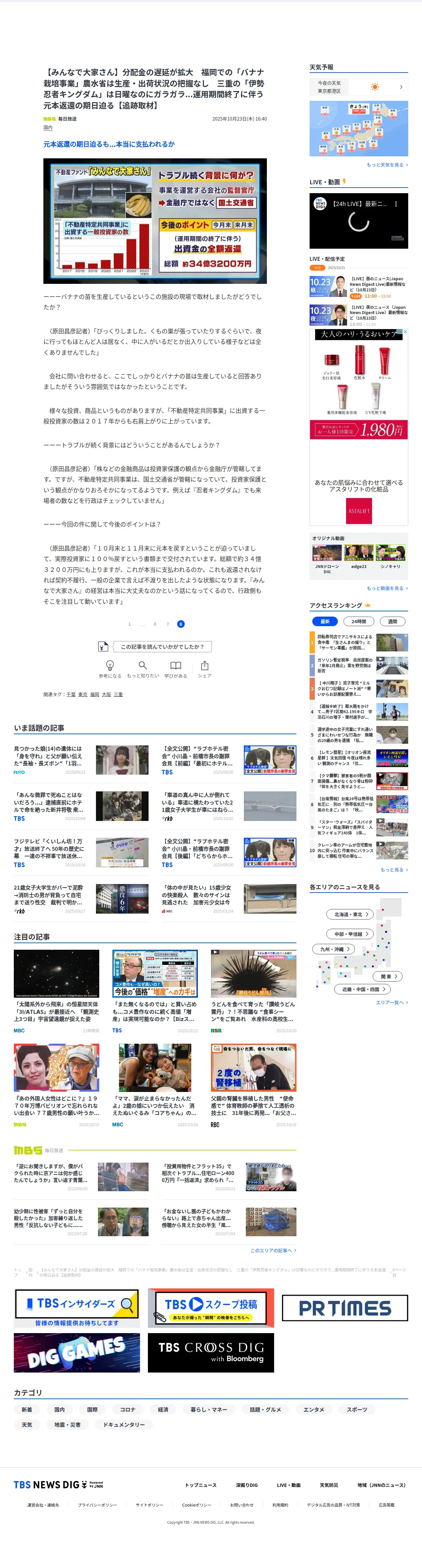Open うどんを食べて育った讃岐うどん雲丹 article
This screenshot has width=422, height=1568.
click(x=254, y=991)
